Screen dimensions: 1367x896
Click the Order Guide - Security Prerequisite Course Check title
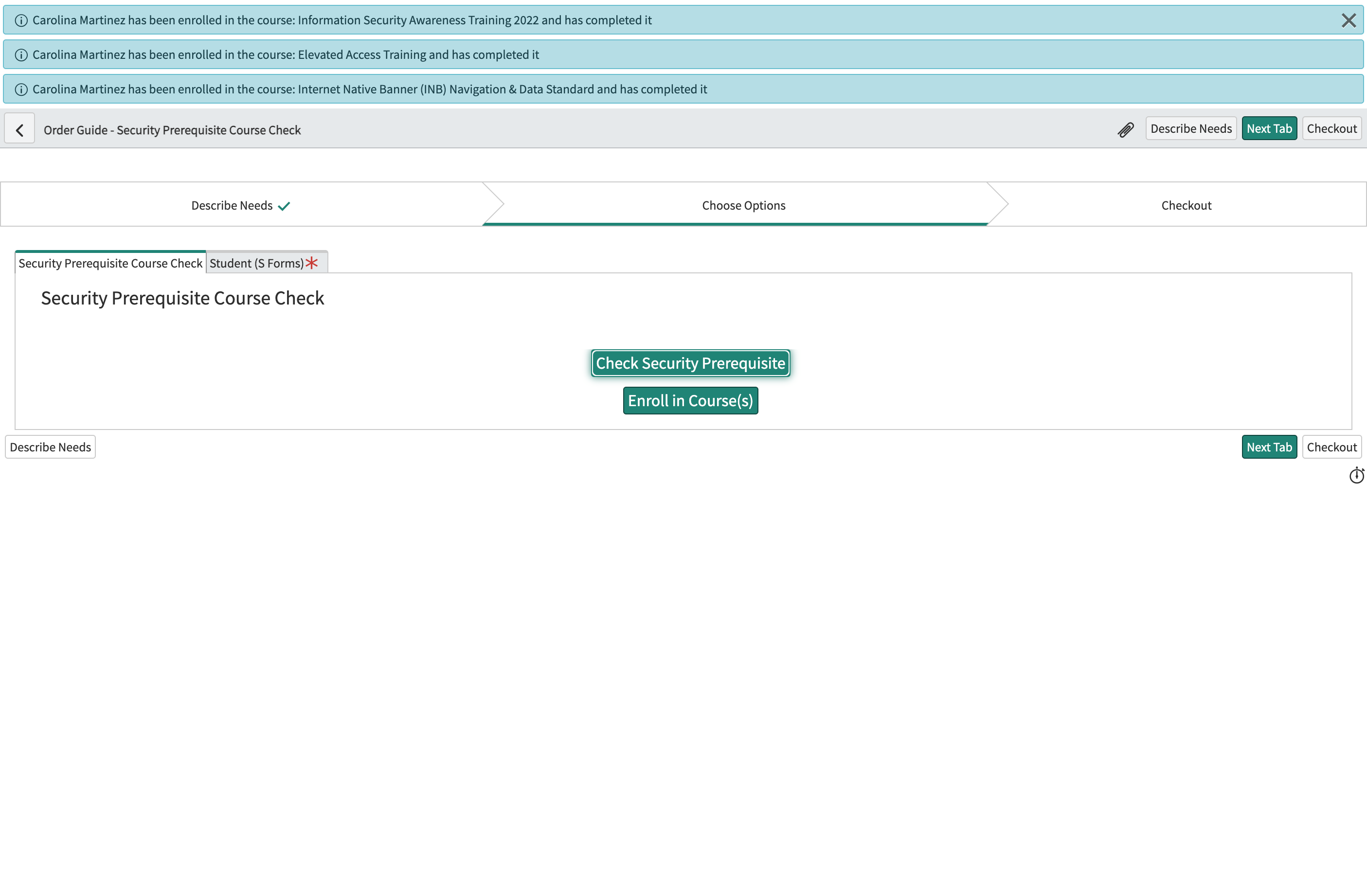tap(172, 130)
